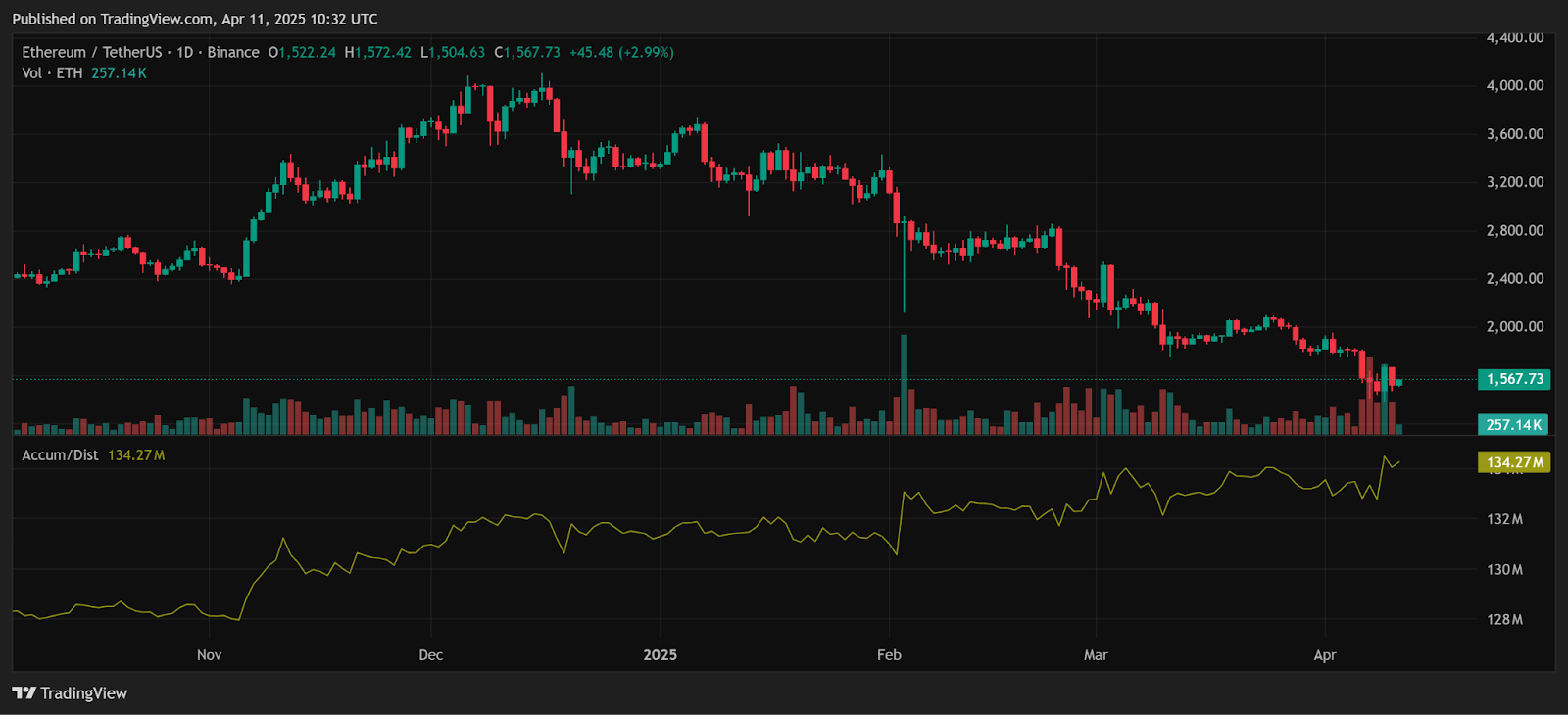Screen dimensions: 1568x715
Task: Click the H1,572.42 high value in the legend
Action: 378,53
